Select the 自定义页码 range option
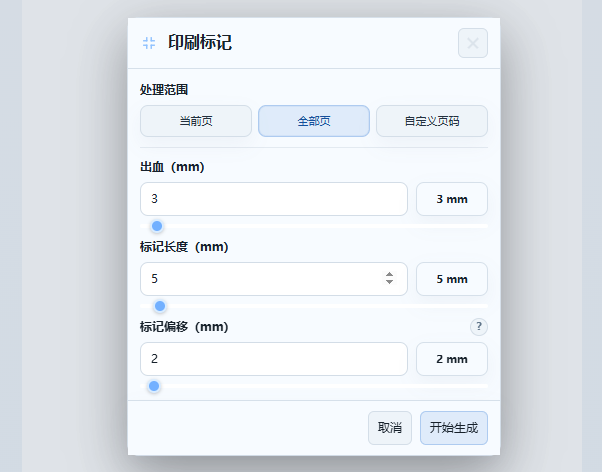Screen dimensions: 602x472 (x=432, y=121)
